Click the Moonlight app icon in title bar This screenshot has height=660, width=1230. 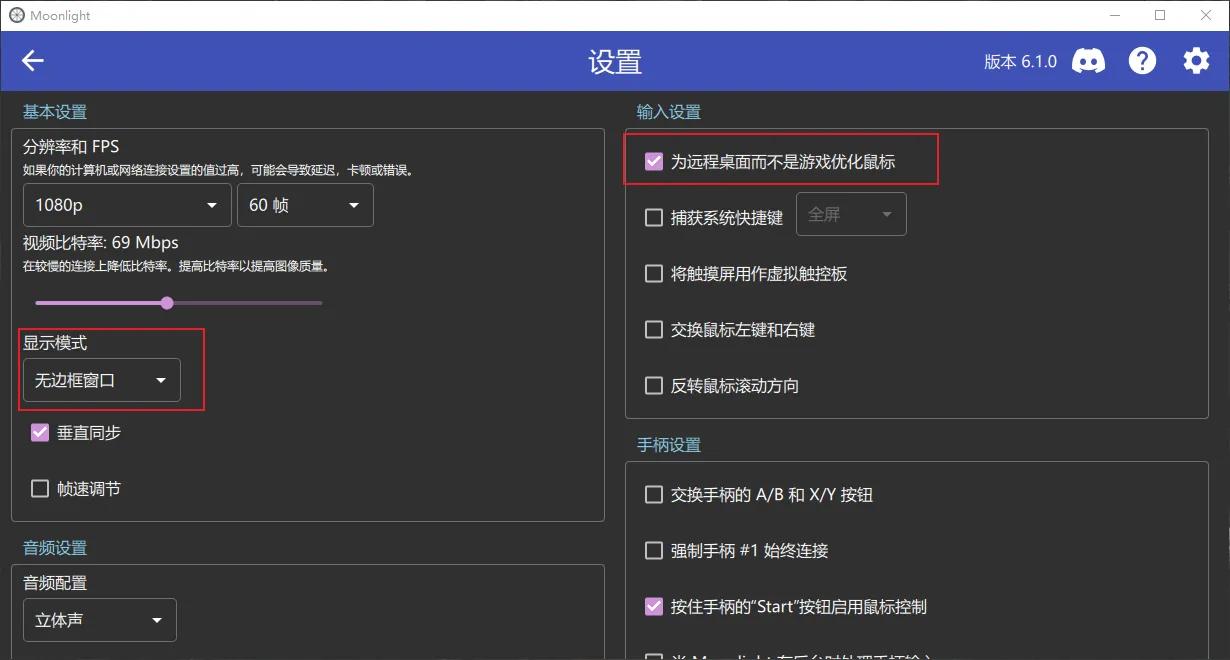coord(16,15)
